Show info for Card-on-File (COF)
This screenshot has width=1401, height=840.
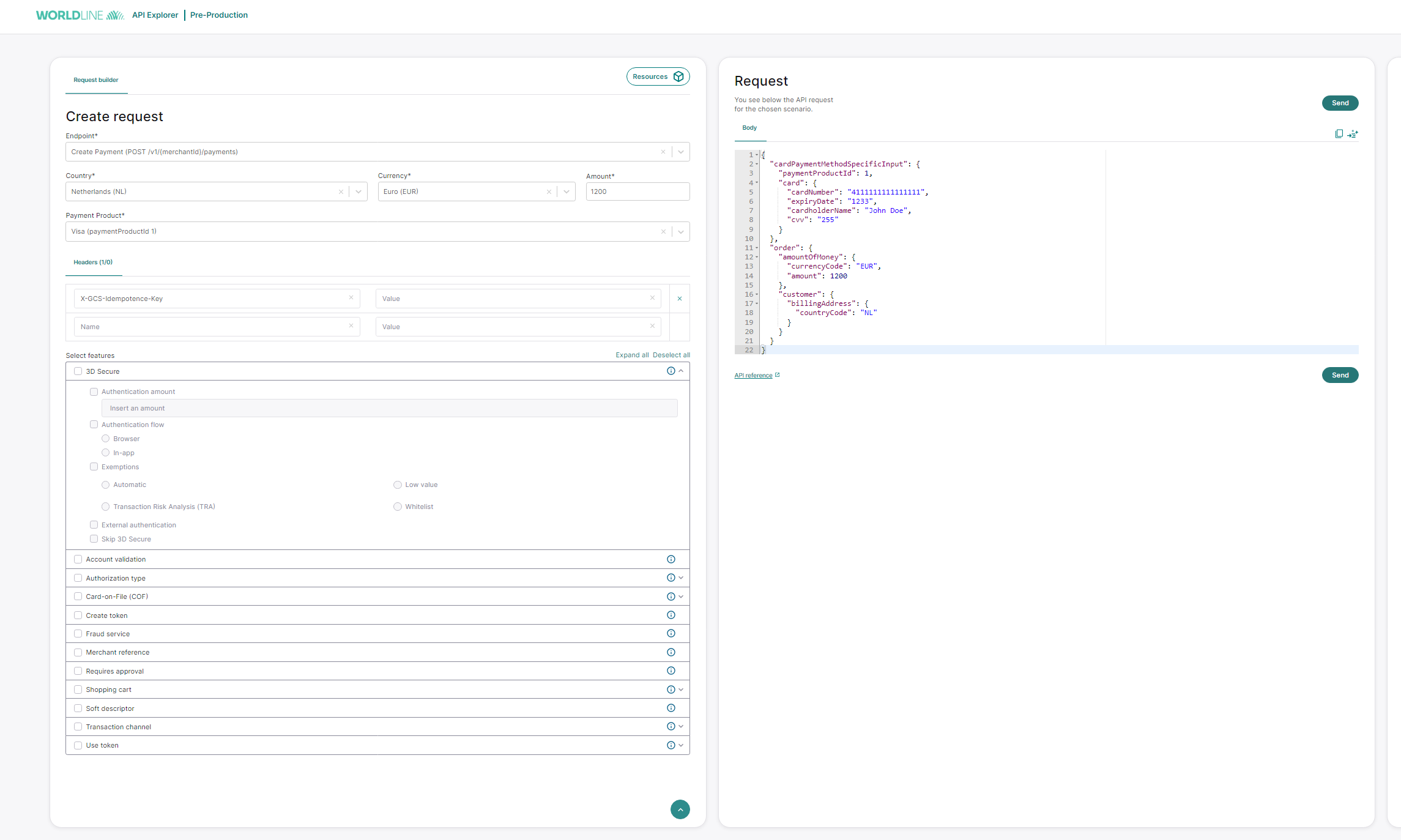coord(671,597)
